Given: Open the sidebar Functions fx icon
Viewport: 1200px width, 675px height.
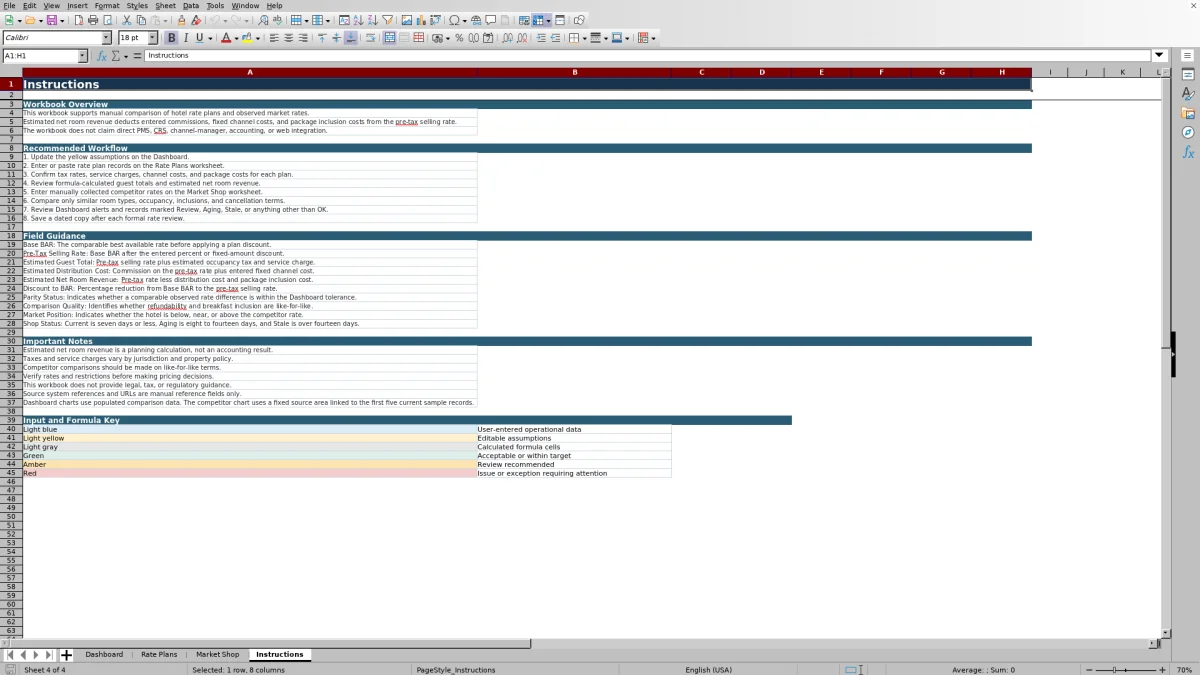Looking at the screenshot, I should click(1188, 152).
